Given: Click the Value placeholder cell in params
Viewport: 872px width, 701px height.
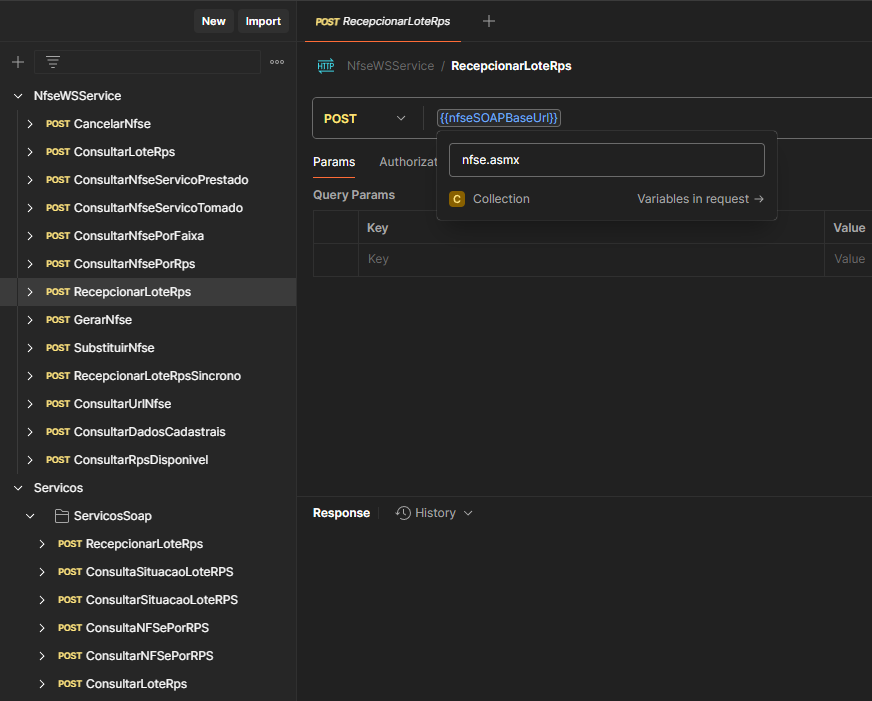Looking at the screenshot, I should pos(849,259).
